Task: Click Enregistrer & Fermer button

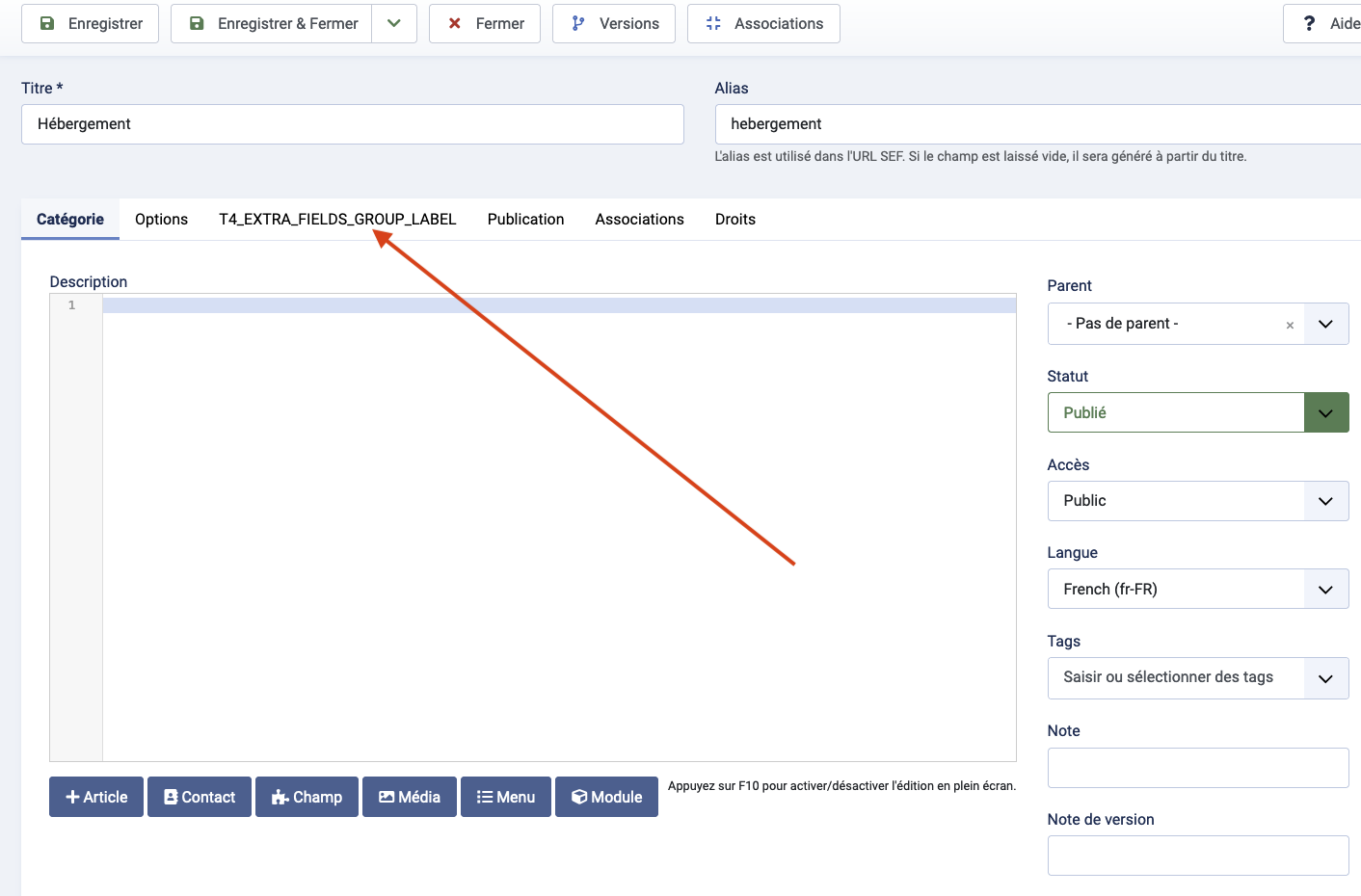Action: click(272, 23)
